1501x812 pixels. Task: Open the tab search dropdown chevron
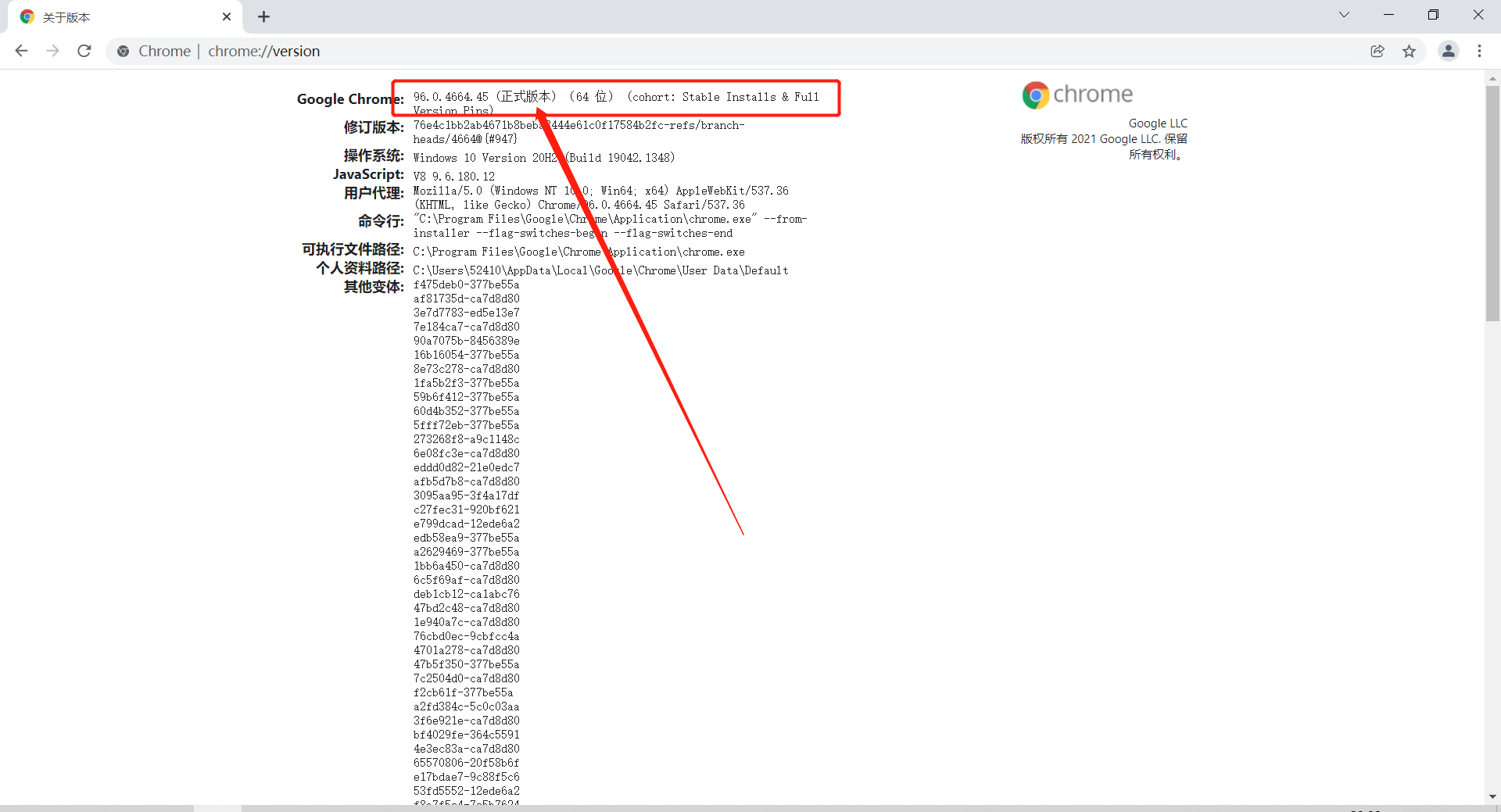coord(1344,14)
